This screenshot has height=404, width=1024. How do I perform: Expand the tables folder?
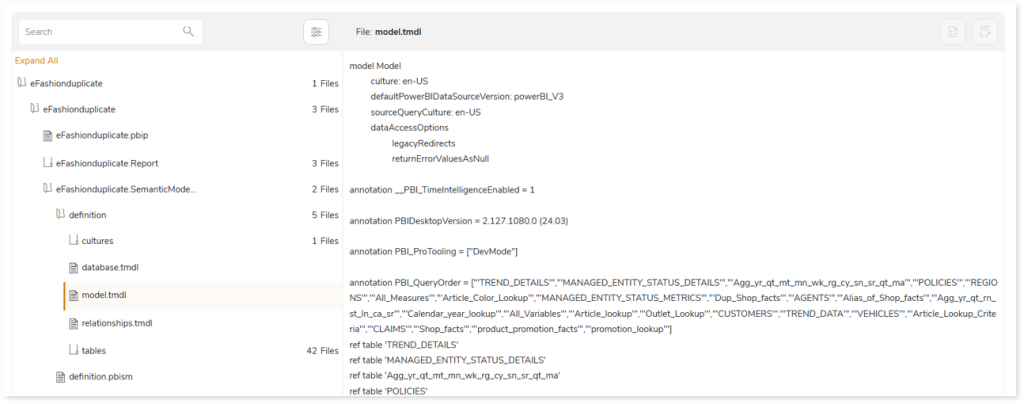pos(72,350)
